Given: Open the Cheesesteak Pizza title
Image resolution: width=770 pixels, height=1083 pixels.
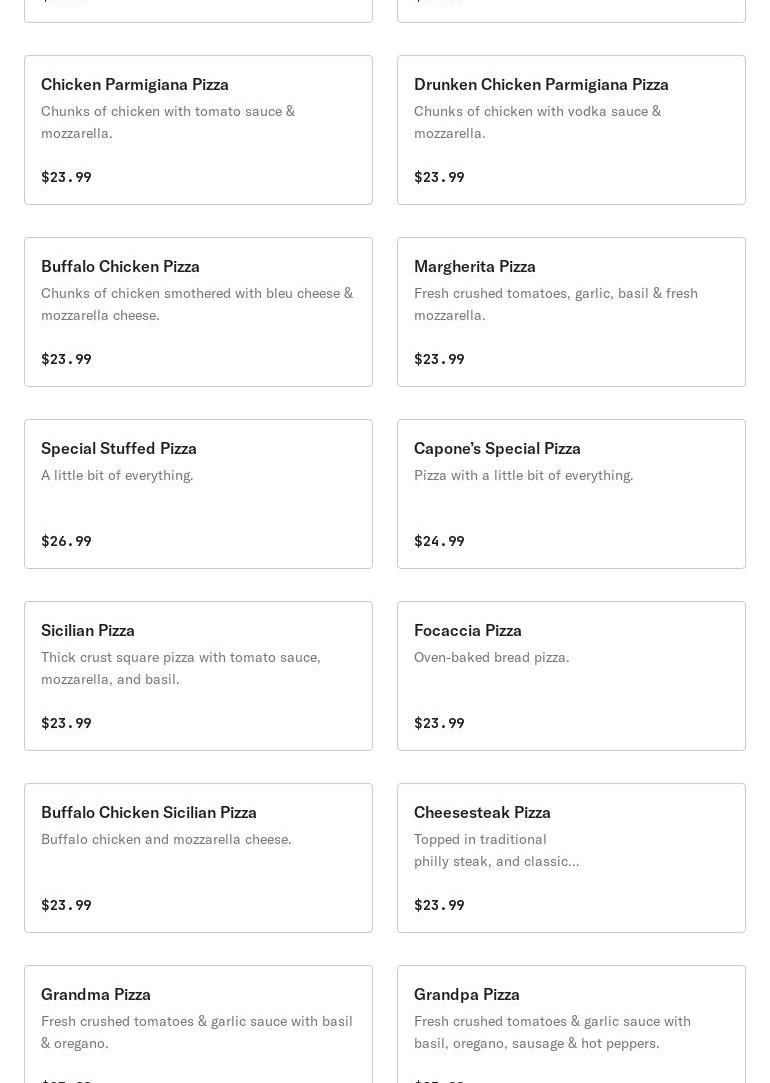Looking at the screenshot, I should pos(482,812).
